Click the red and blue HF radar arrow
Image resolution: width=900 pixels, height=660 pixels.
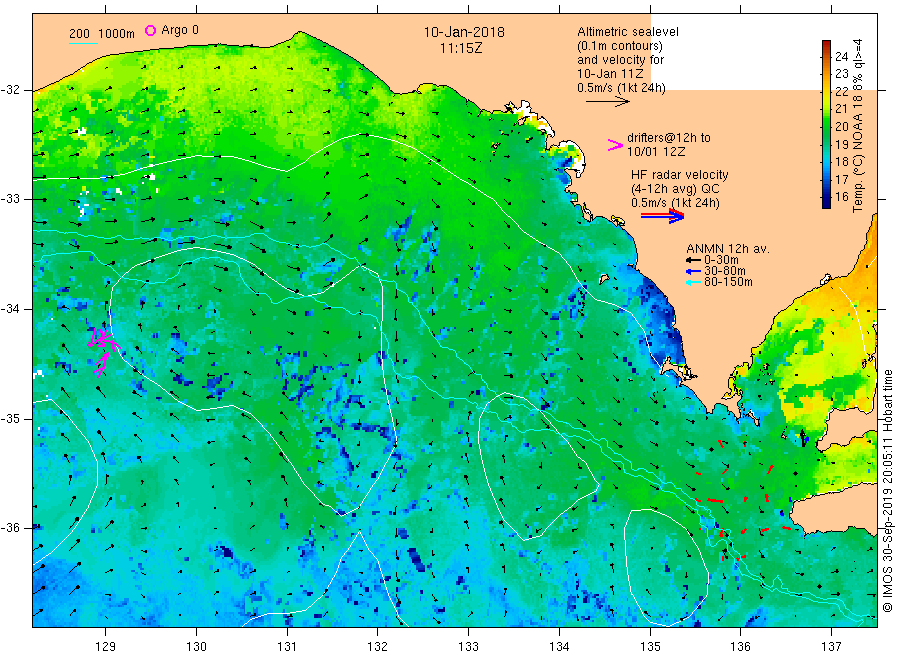pos(662,216)
